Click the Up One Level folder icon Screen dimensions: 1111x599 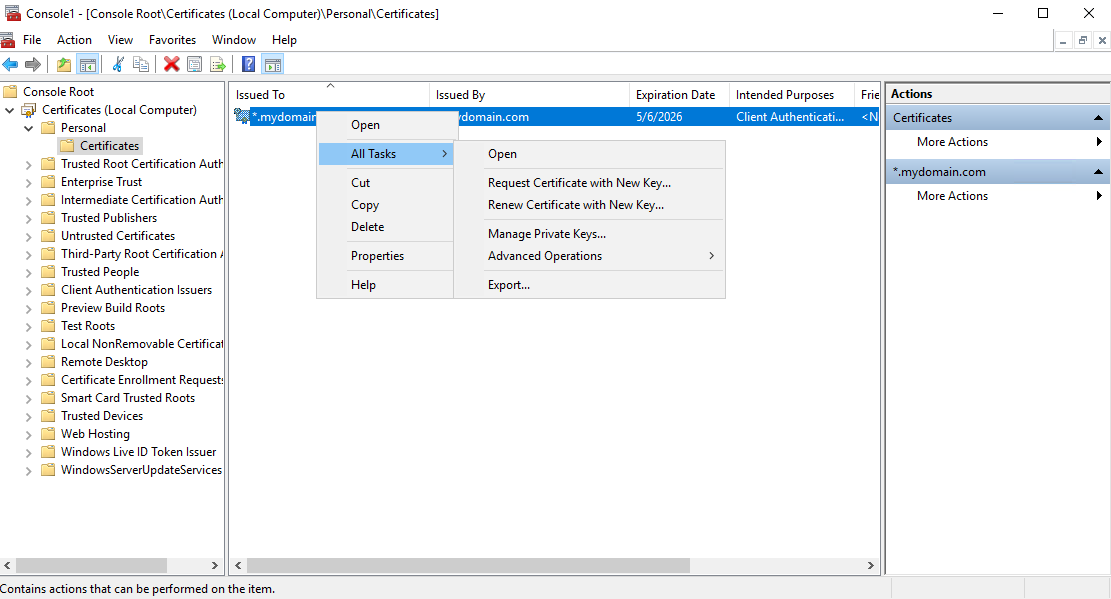(64, 64)
